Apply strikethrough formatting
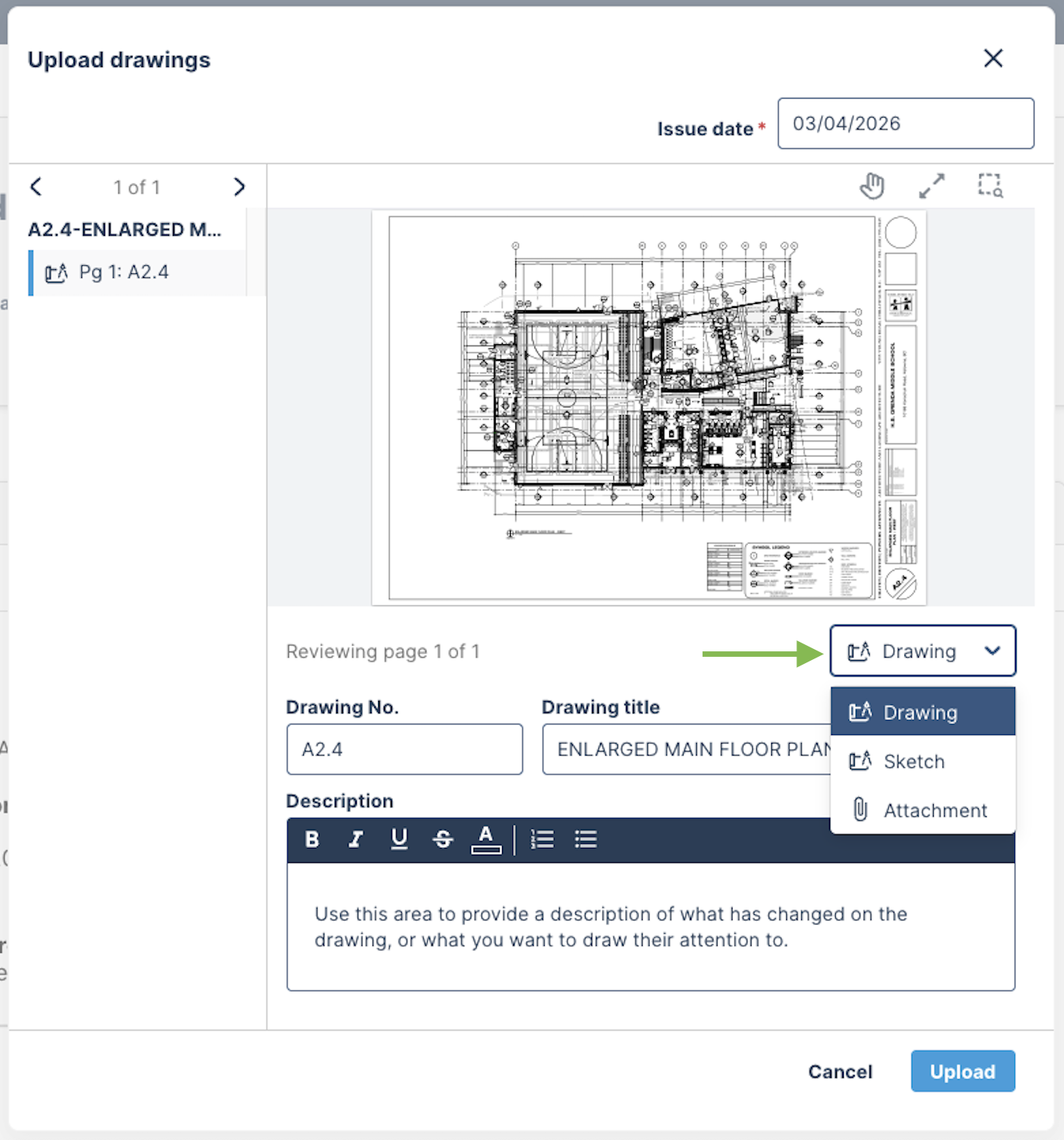The image size is (1064, 1140). point(443,839)
